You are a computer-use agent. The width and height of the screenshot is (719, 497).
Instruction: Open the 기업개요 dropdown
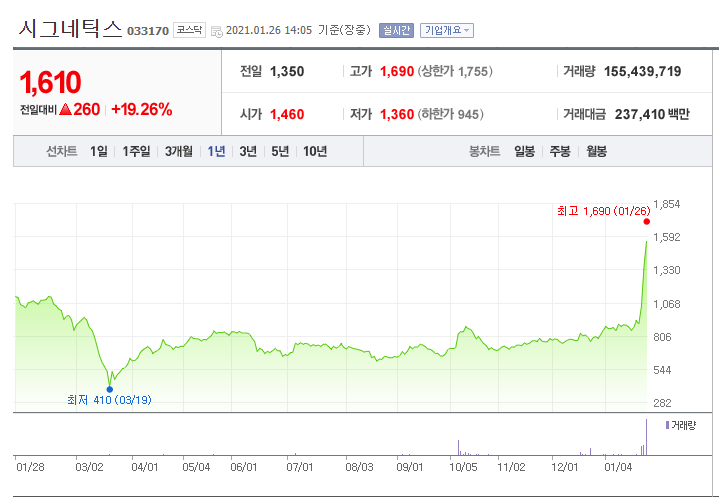tap(447, 30)
